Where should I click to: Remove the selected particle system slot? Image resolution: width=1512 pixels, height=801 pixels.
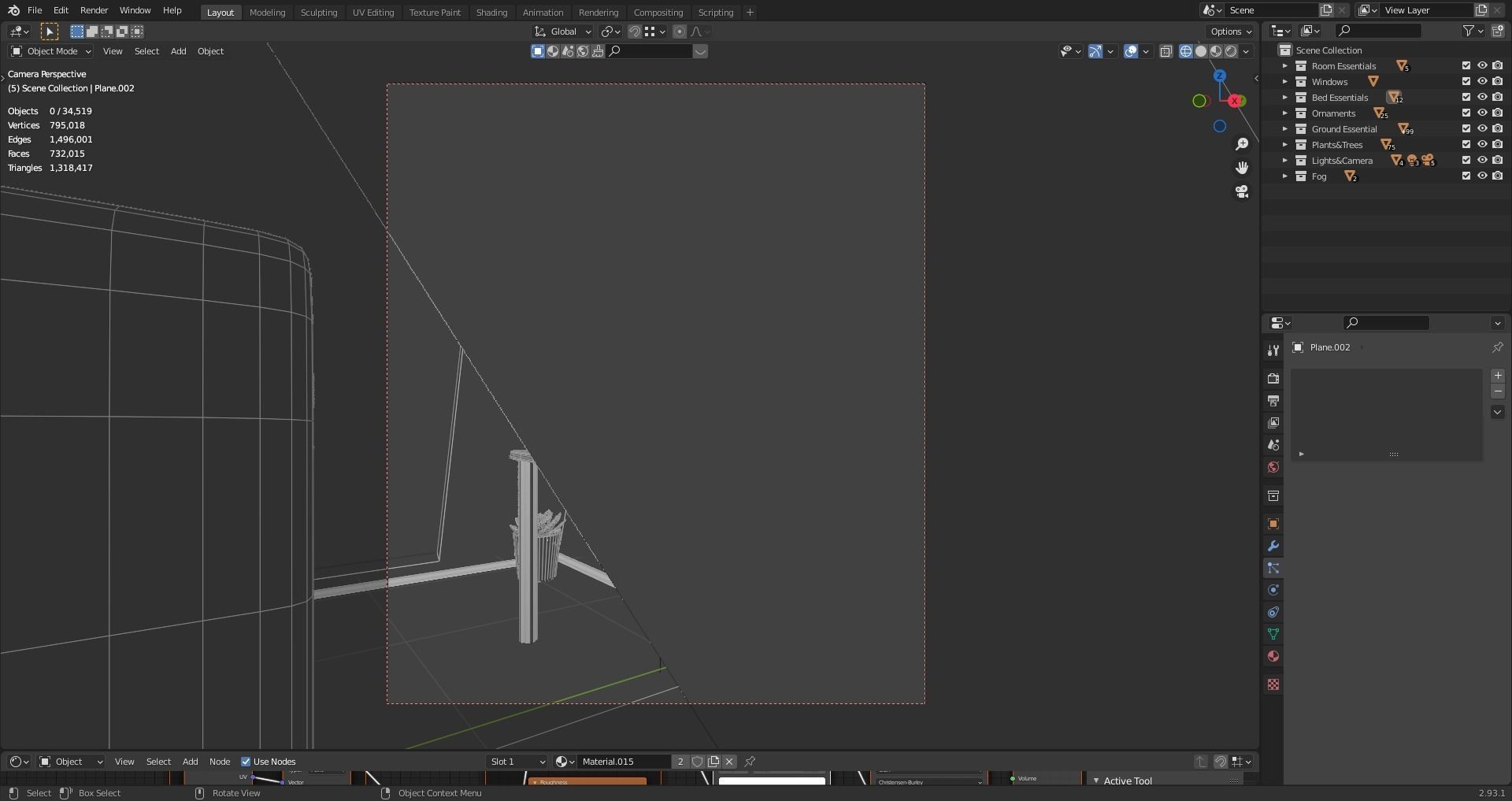coord(1498,391)
